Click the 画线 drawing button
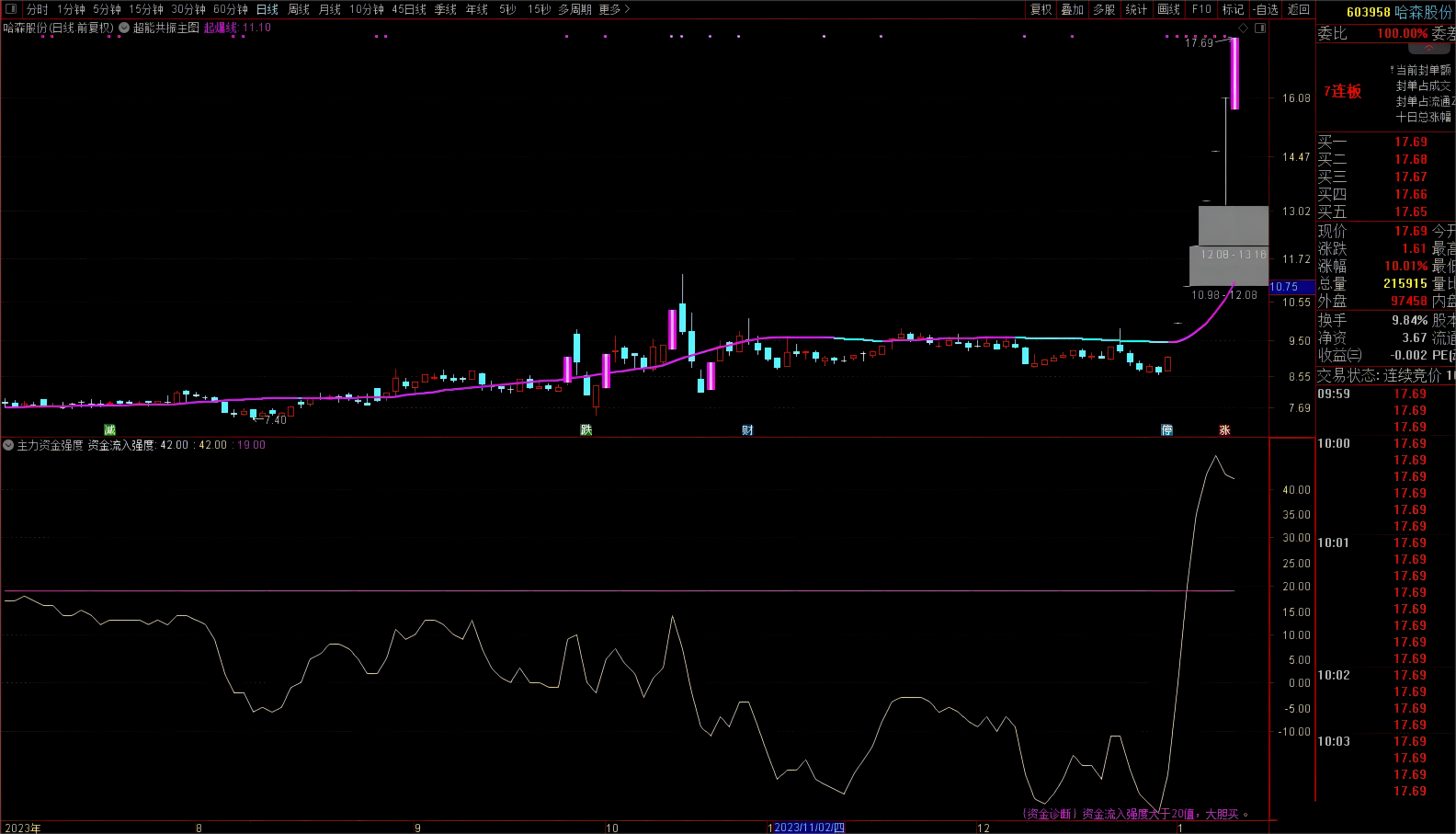This screenshot has width=1456, height=834. click(x=1168, y=9)
